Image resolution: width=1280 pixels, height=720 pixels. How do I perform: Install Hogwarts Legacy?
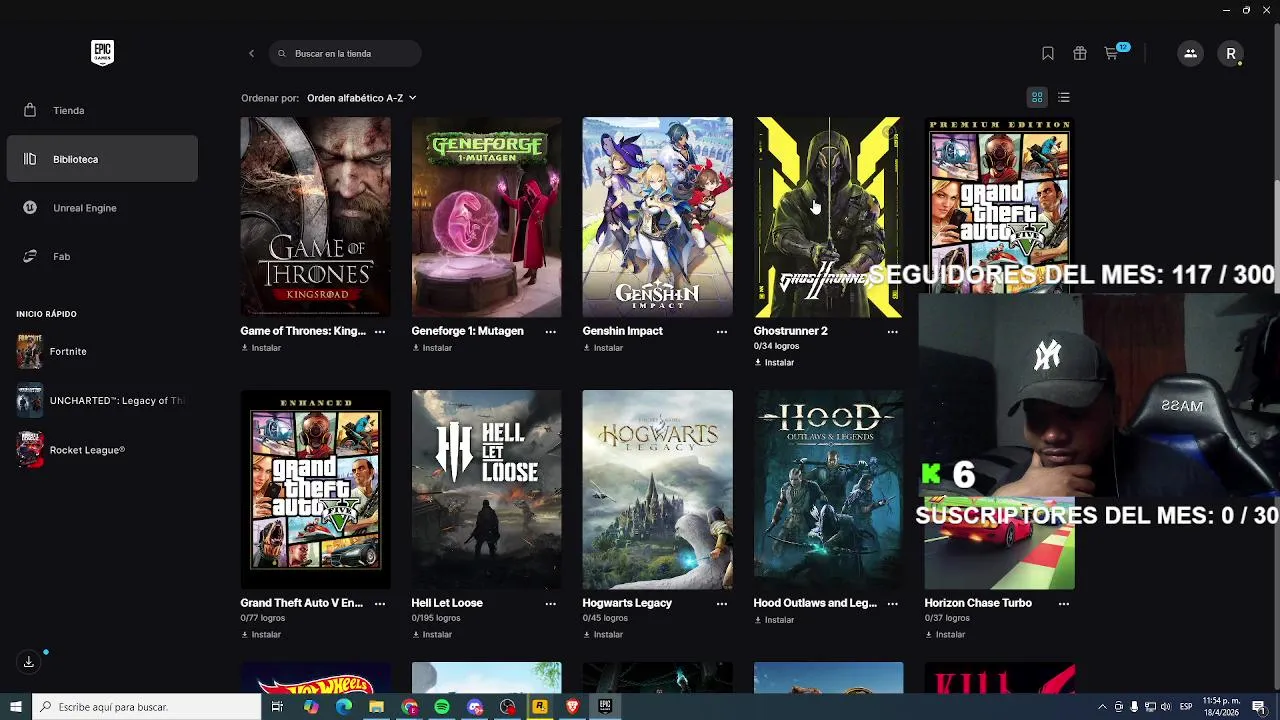pos(603,634)
